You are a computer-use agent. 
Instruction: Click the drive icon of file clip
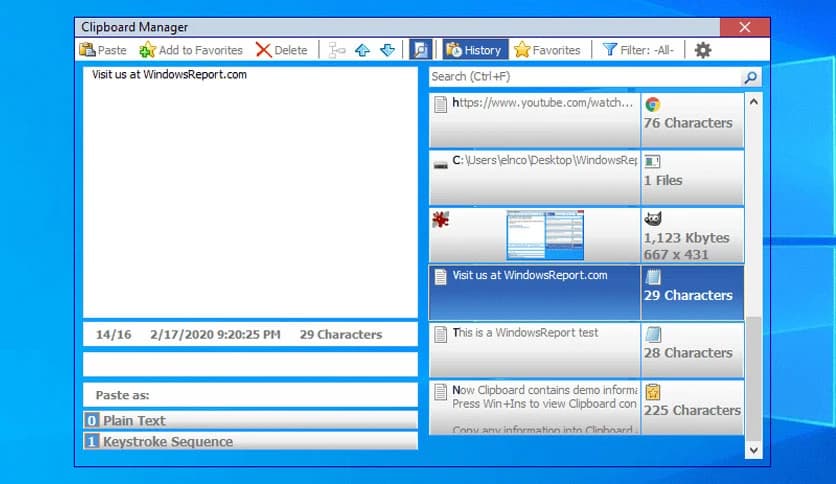click(x=440, y=165)
